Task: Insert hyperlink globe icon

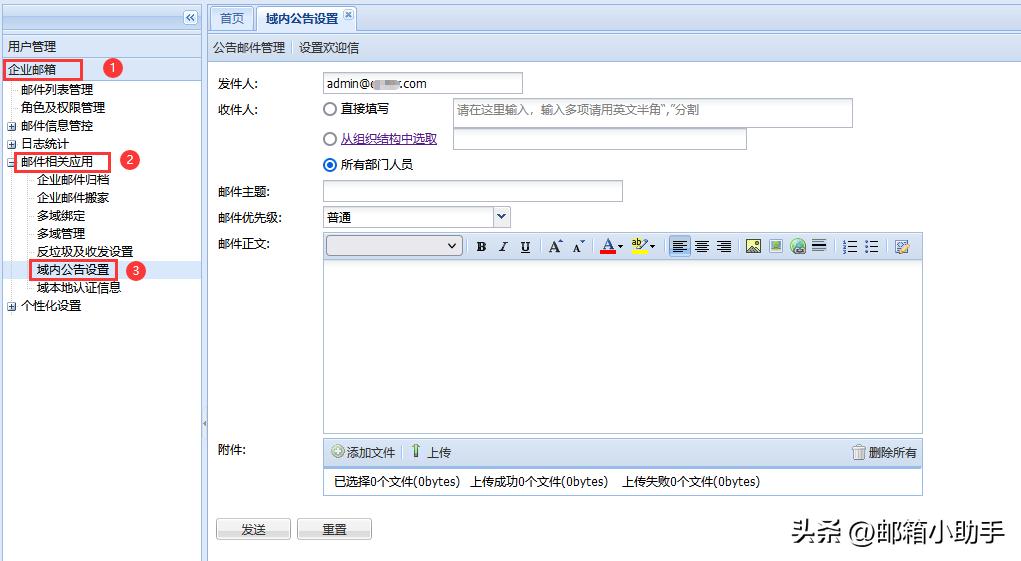Action: (798, 247)
